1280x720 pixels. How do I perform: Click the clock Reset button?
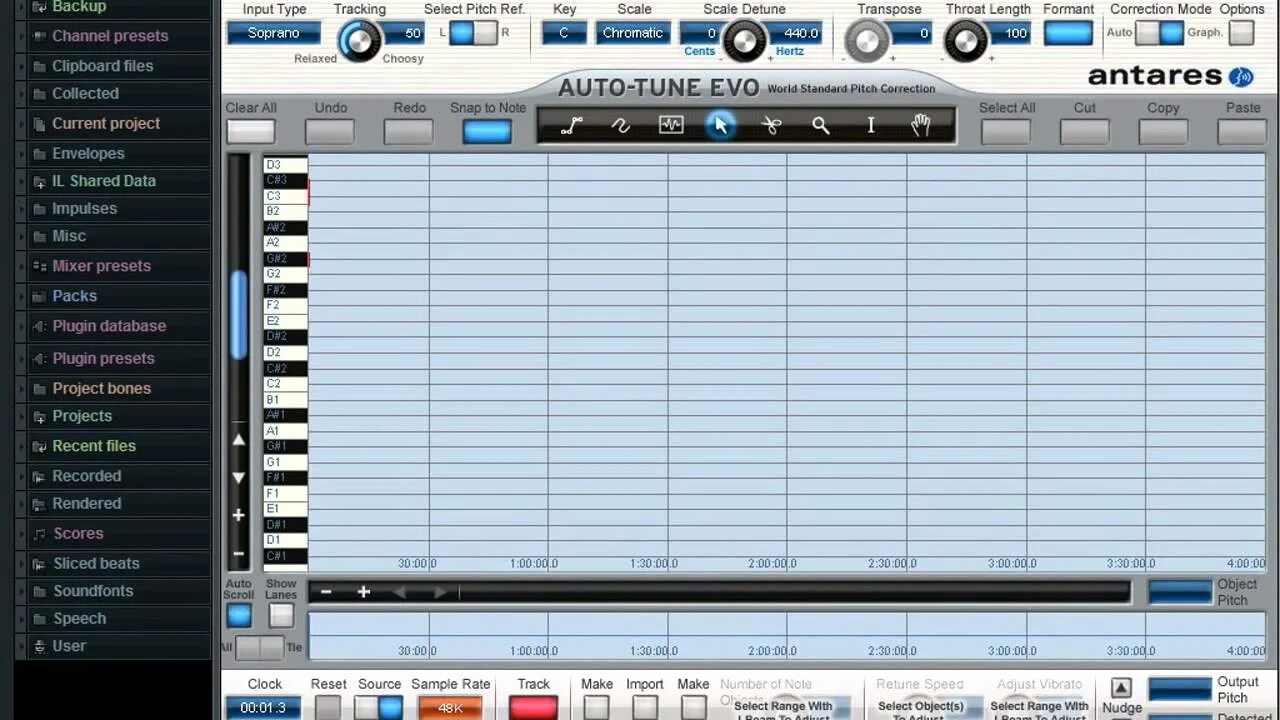(328, 708)
